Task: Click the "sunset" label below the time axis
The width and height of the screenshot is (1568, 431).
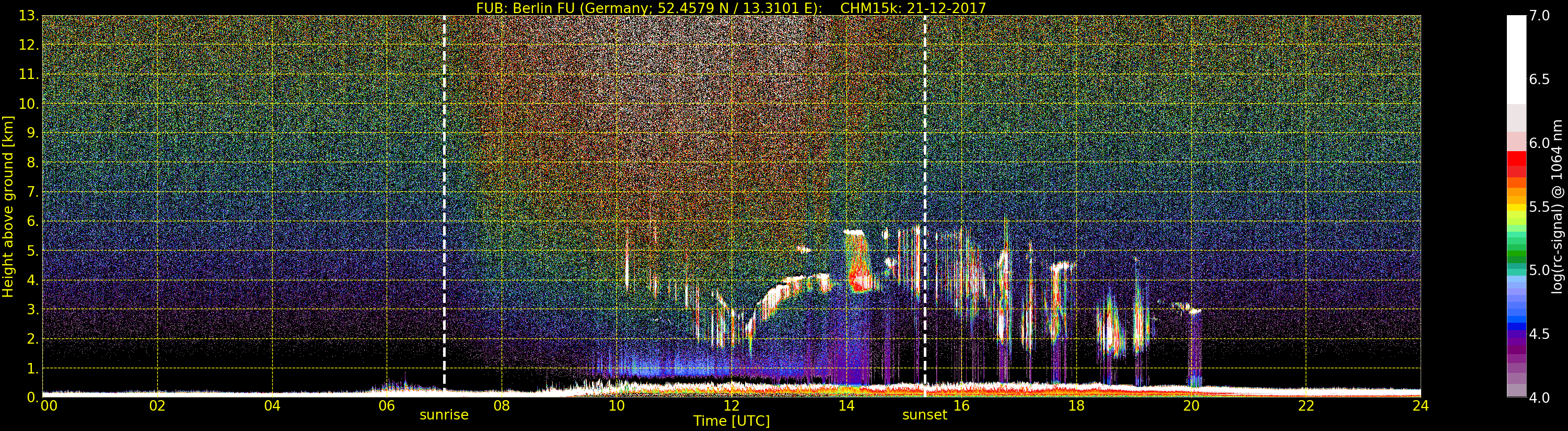Action: tap(925, 415)
